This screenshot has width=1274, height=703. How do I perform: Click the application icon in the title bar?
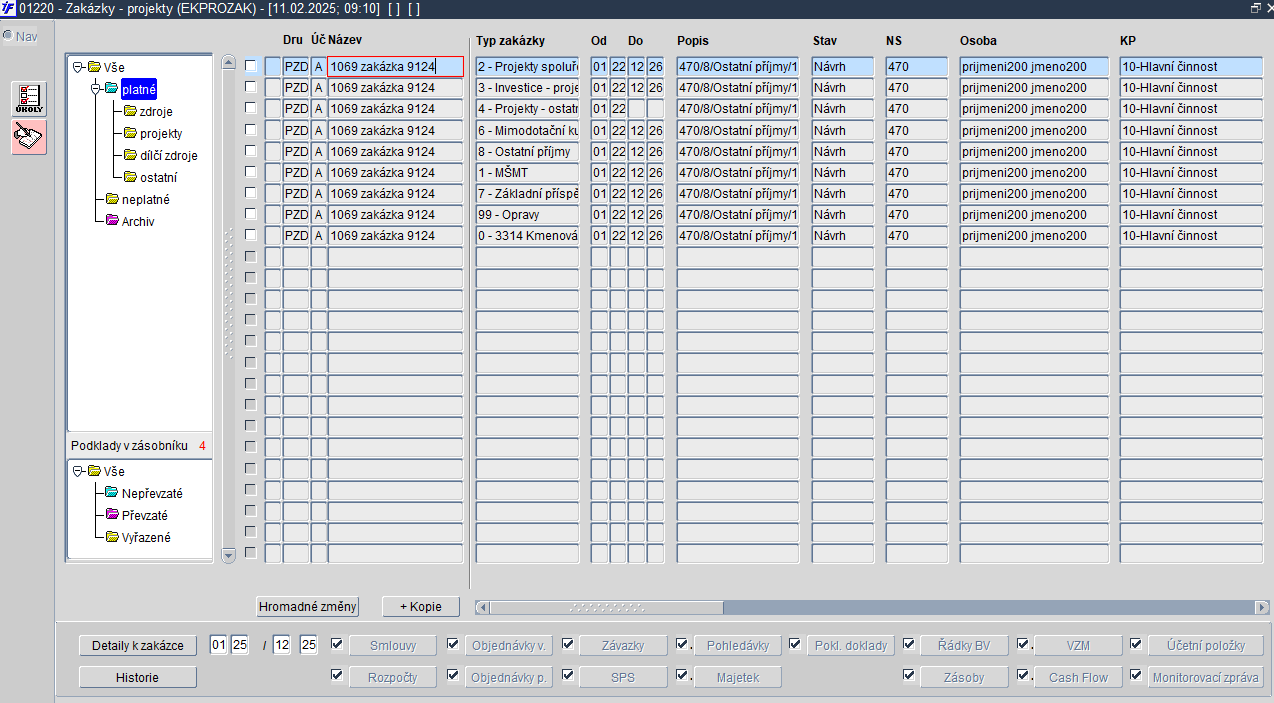tap(8, 7)
